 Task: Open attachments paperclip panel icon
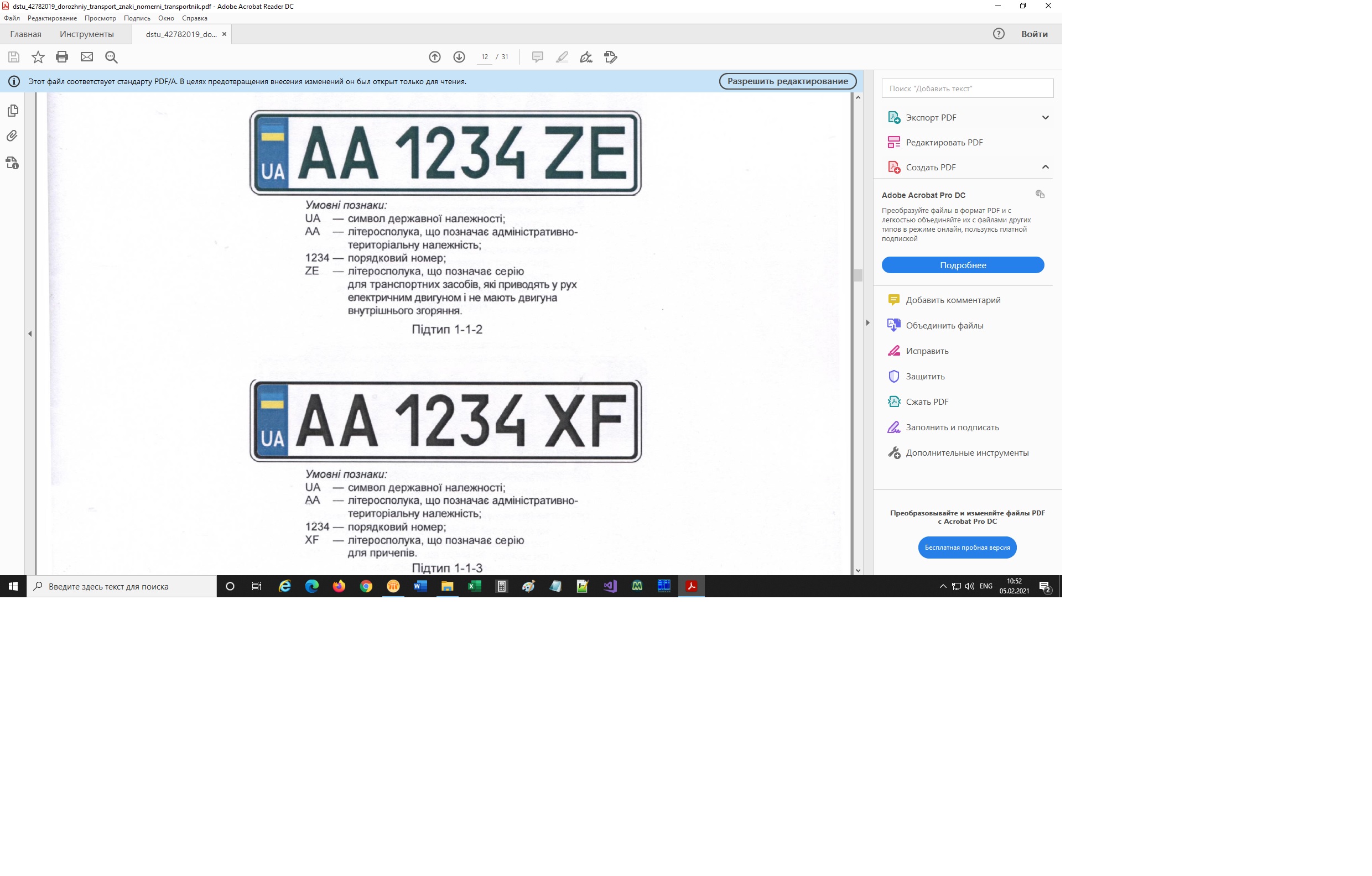(13, 135)
